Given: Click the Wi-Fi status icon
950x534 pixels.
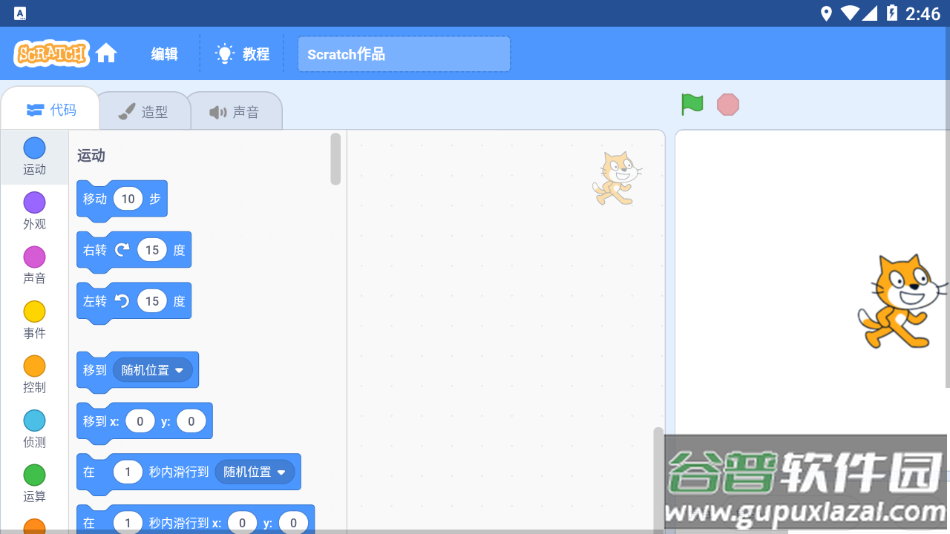Looking at the screenshot, I should click(x=849, y=13).
